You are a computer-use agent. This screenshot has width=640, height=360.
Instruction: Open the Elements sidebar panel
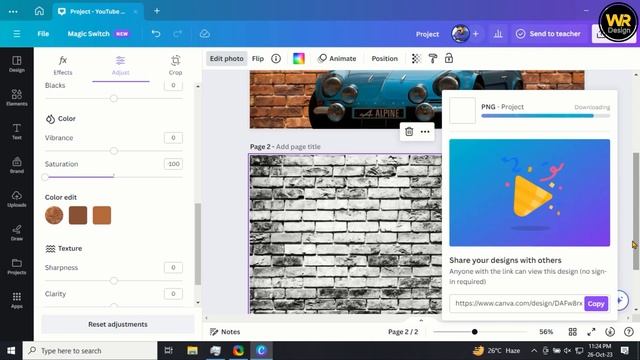(x=17, y=98)
